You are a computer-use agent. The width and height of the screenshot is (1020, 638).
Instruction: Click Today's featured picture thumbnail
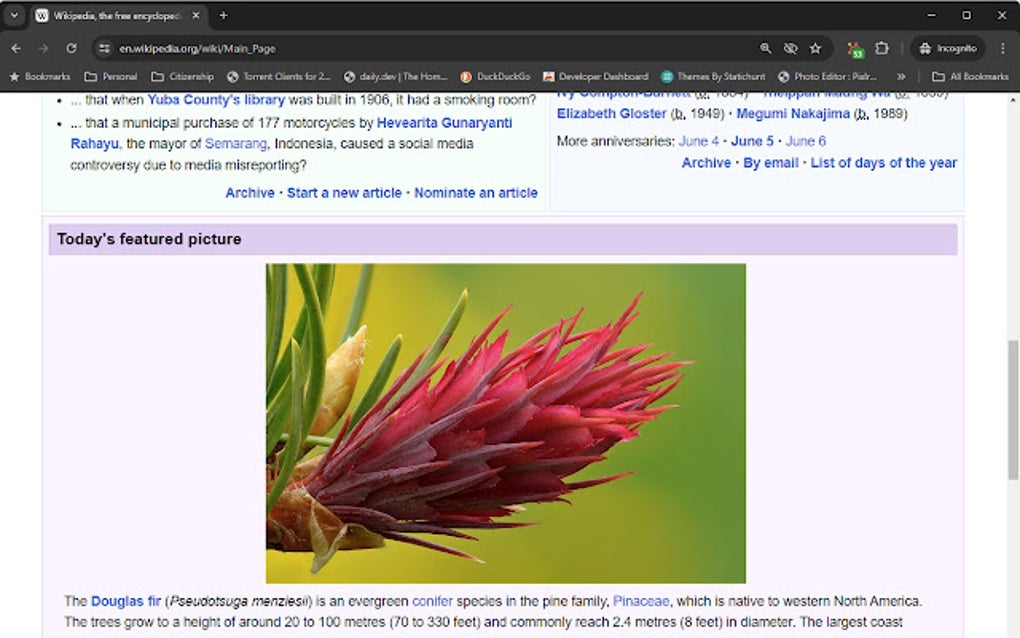(504, 423)
